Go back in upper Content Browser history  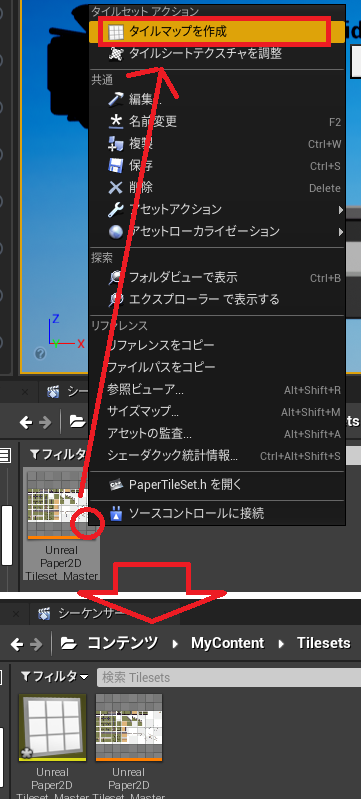click(x=25, y=422)
